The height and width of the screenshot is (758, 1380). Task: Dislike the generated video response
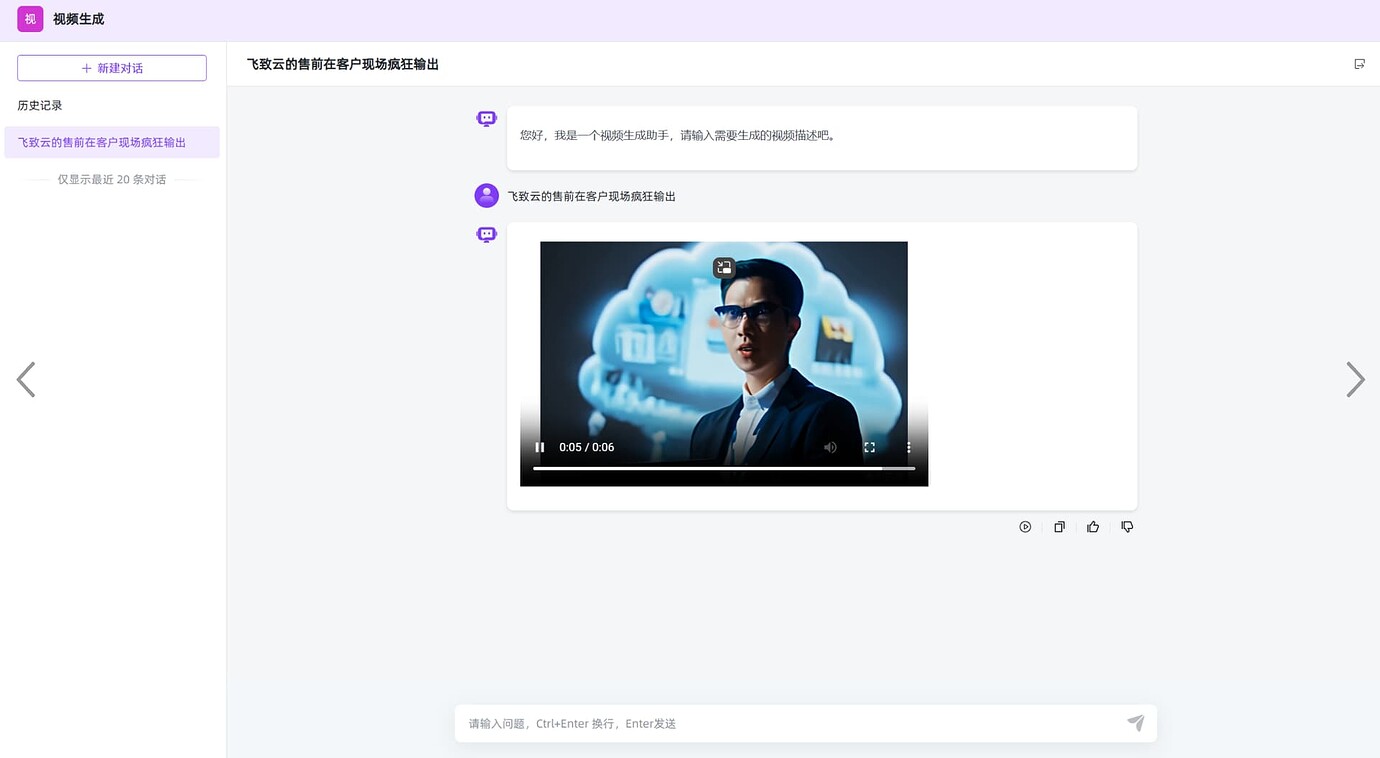tap(1127, 527)
